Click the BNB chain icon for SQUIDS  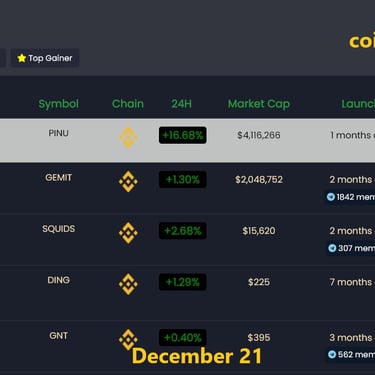click(x=128, y=233)
